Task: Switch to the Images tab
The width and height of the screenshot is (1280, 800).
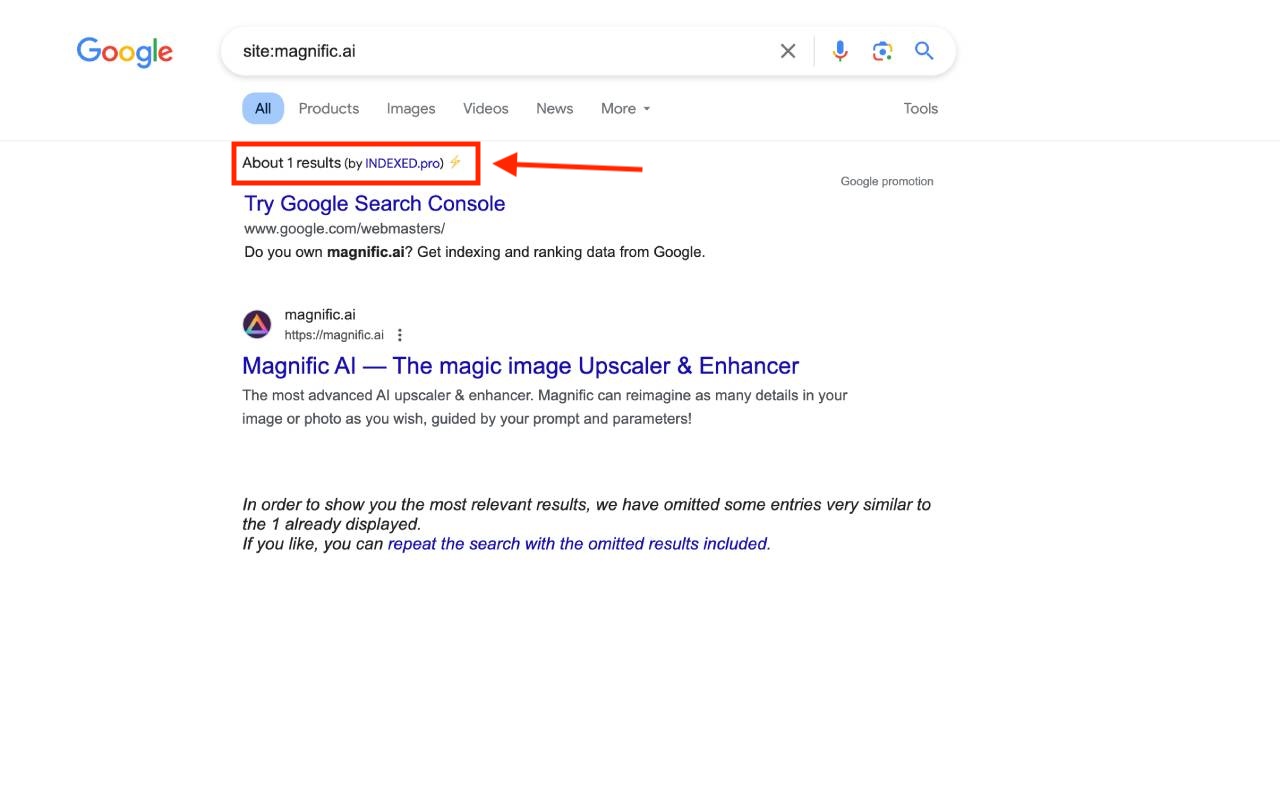Action: point(411,108)
